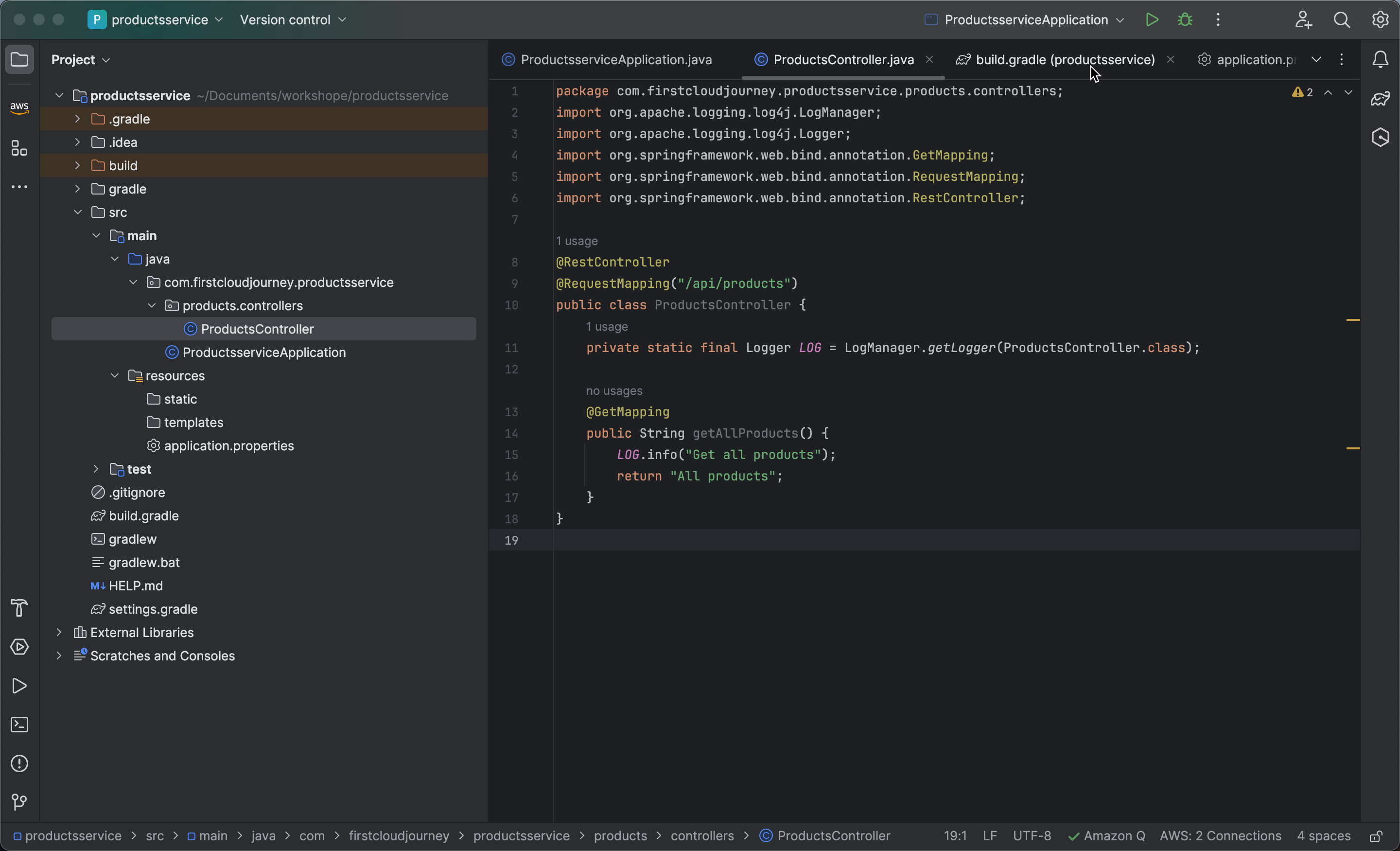Toggle read-only lock icon in status bar
The width and height of the screenshot is (1400, 851).
tap(1376, 836)
